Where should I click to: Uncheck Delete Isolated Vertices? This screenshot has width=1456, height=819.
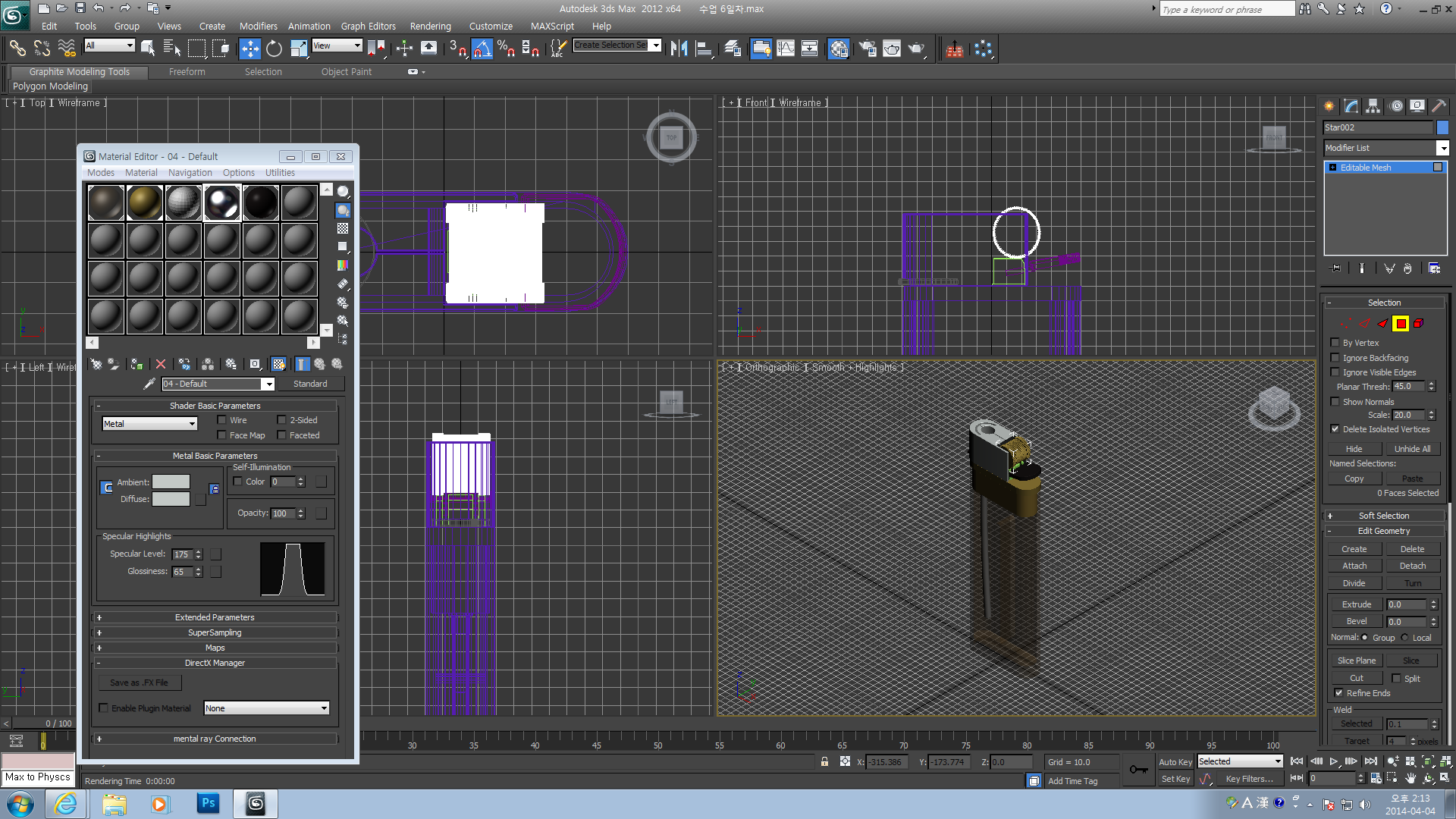(x=1335, y=429)
